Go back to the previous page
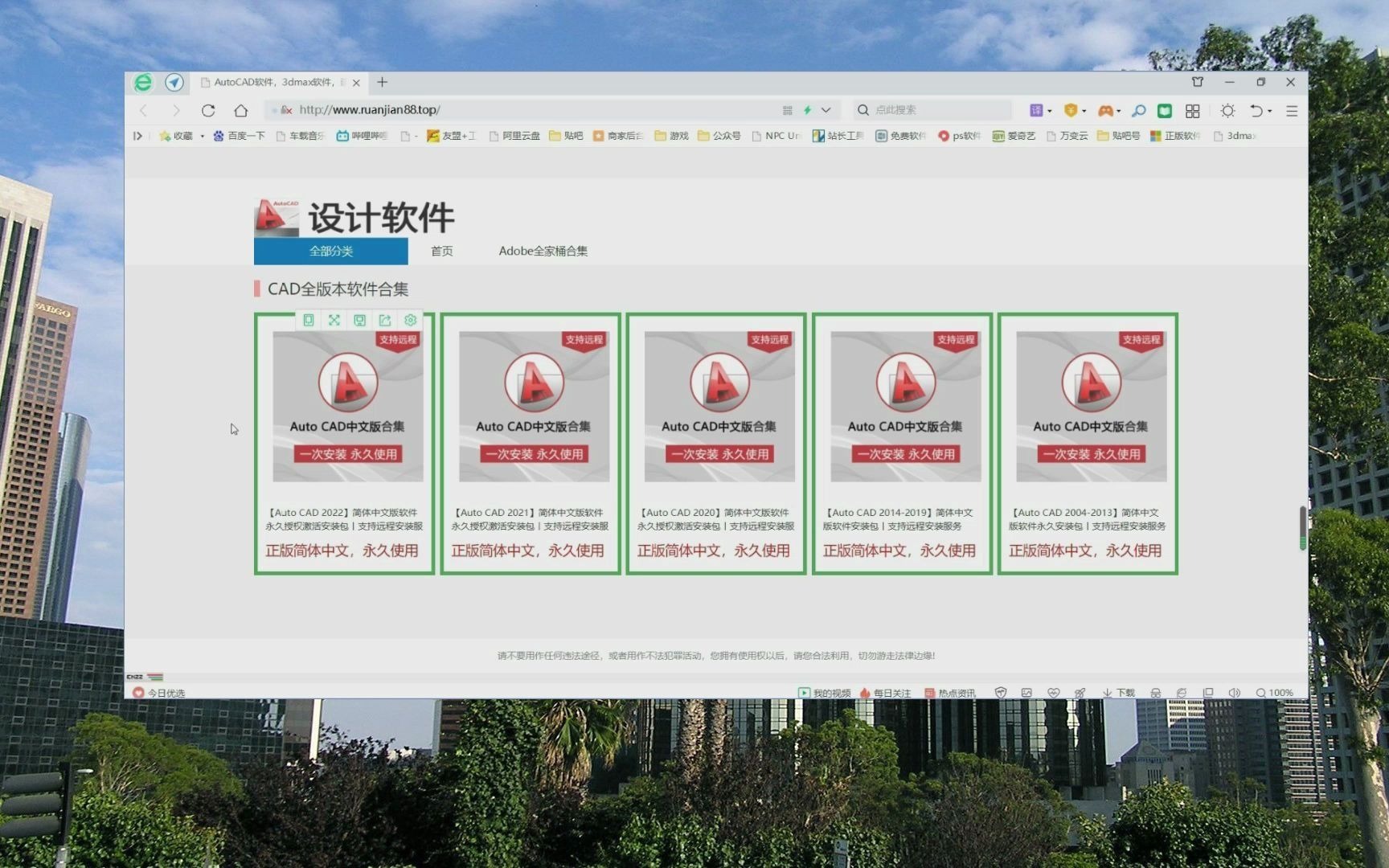This screenshot has width=1389, height=868. (144, 110)
